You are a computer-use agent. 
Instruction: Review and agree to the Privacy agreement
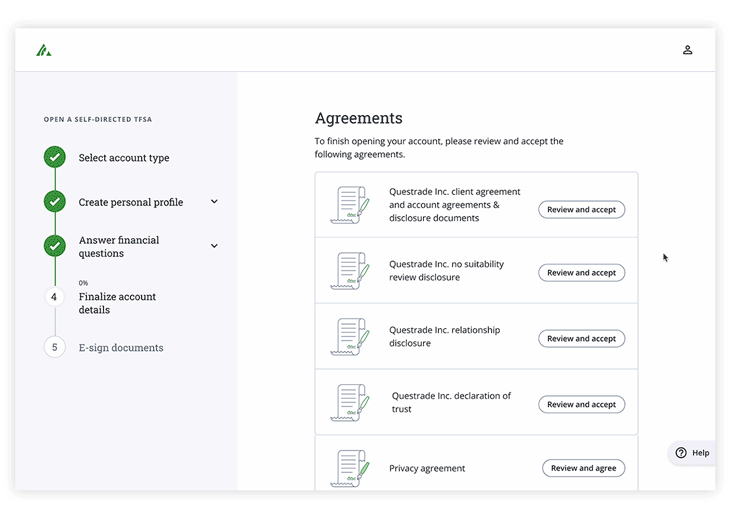pyautogui.click(x=583, y=468)
